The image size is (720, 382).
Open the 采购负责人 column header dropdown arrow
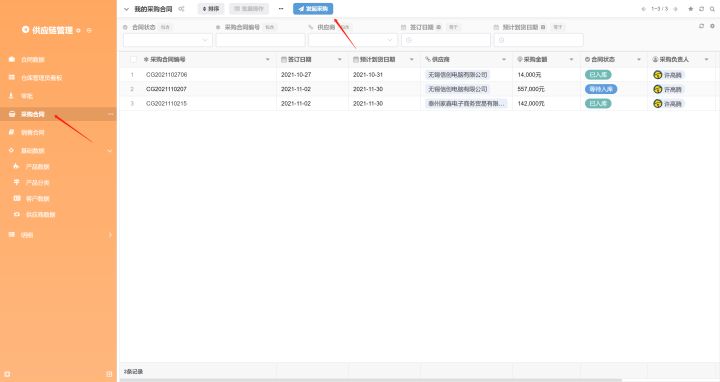(707, 59)
